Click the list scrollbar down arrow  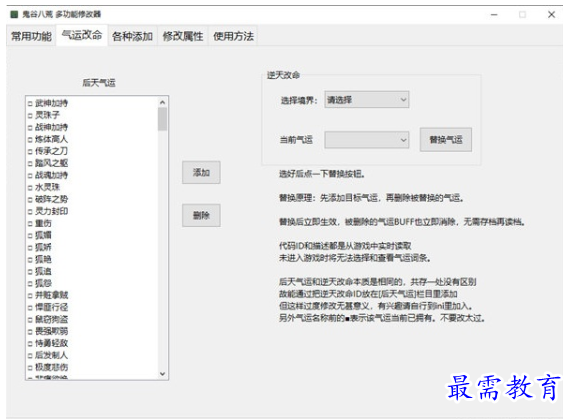pos(163,374)
